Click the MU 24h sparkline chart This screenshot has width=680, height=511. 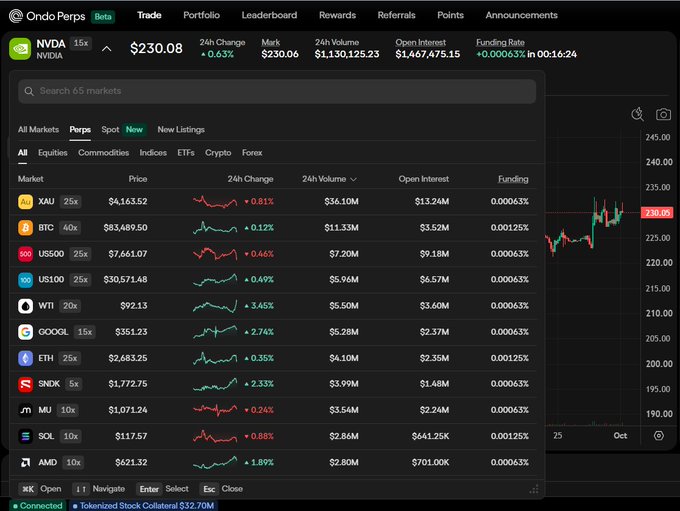[215, 410]
